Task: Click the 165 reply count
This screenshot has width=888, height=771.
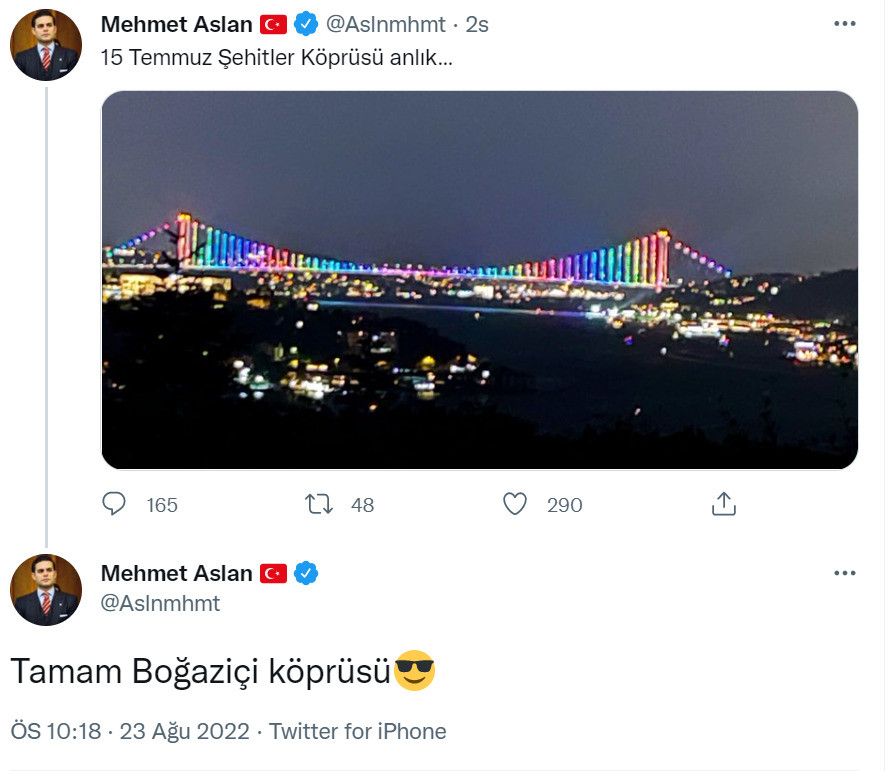Action: click(x=162, y=505)
